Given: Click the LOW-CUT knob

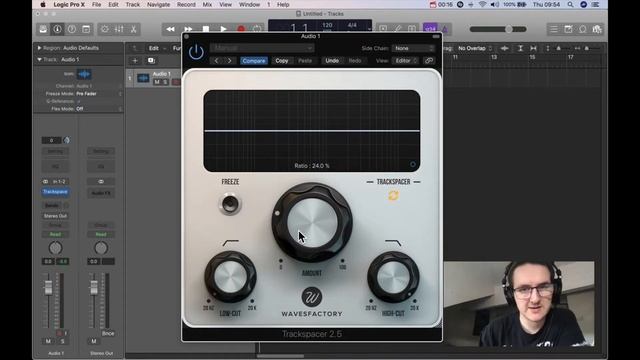Looking at the screenshot, I should coord(230,277).
